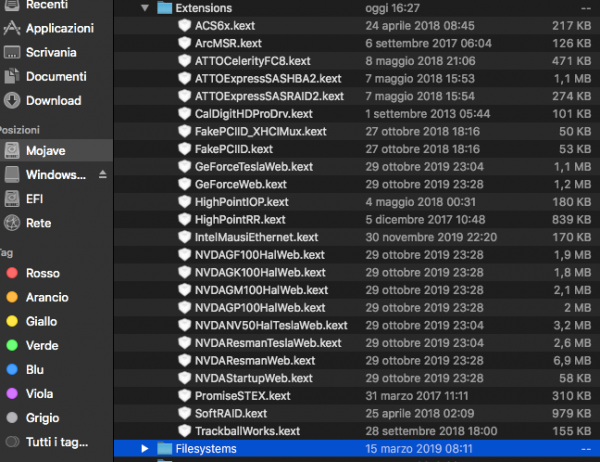This screenshot has width=600, height=462.
Task: Select ArcMSR.kext file icon
Action: point(184,43)
